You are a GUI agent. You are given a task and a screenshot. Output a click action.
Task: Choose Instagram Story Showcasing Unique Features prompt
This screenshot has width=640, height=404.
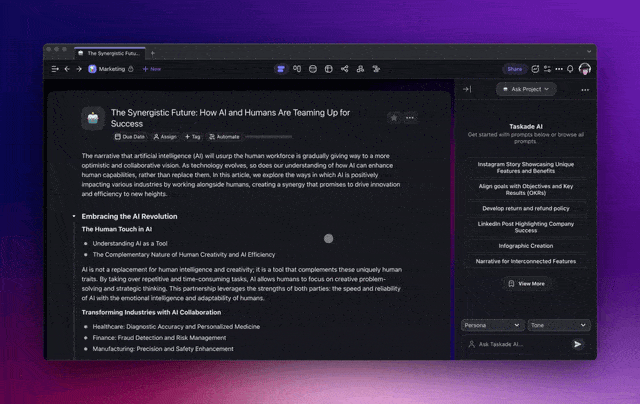point(526,168)
